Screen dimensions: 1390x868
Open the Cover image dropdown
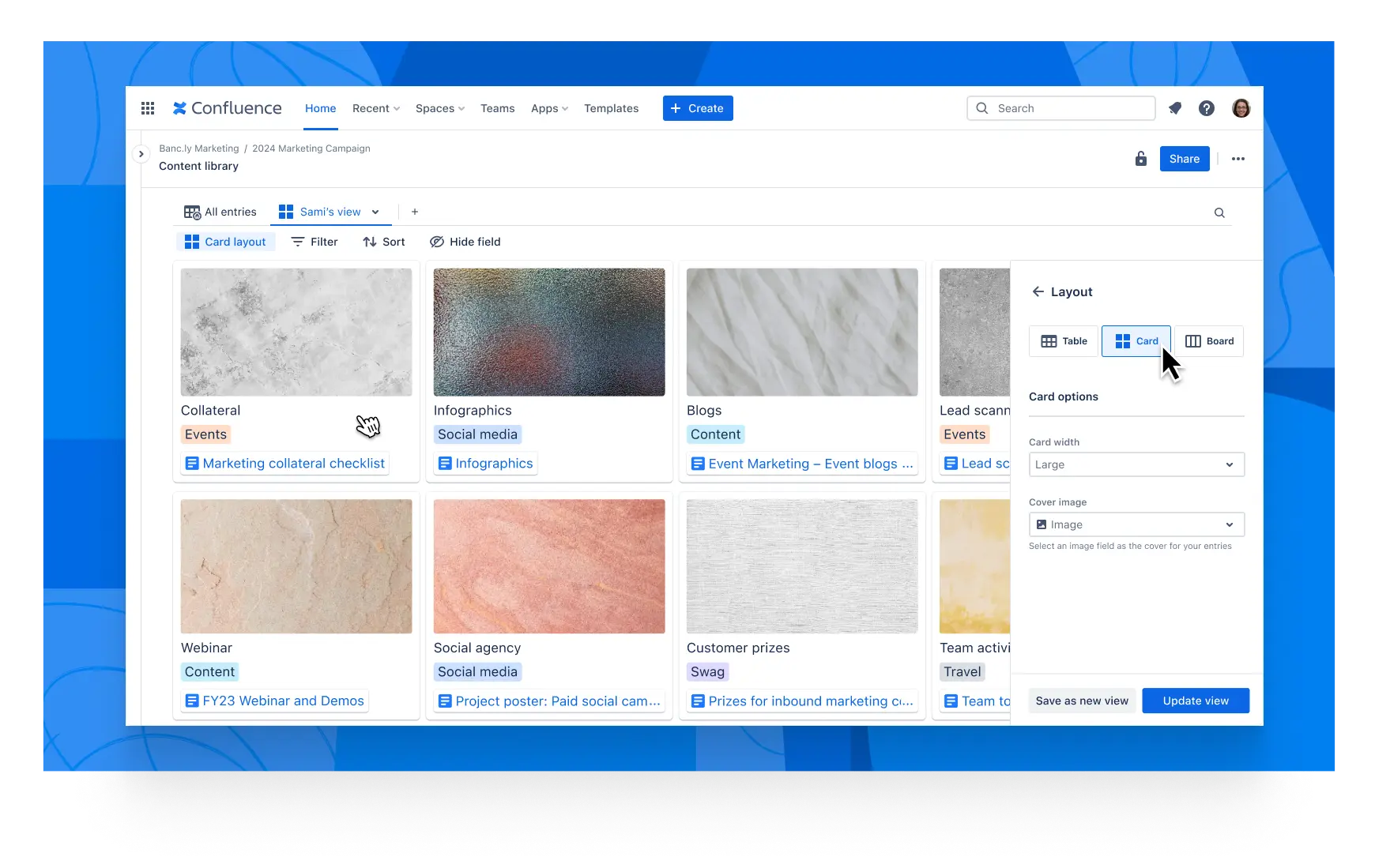pyautogui.click(x=1136, y=524)
